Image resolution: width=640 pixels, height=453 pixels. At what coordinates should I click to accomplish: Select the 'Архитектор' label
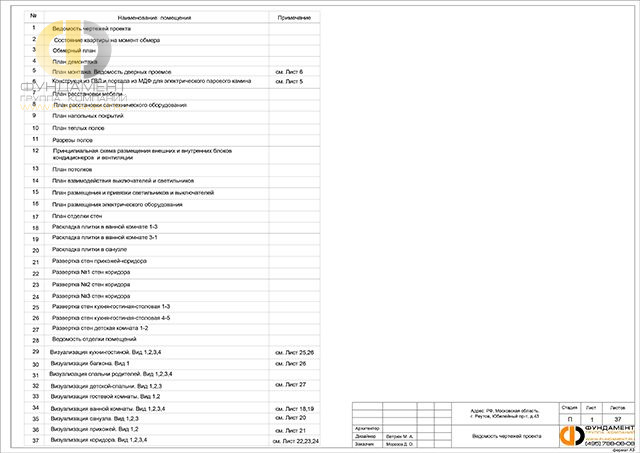pyautogui.click(x=367, y=429)
